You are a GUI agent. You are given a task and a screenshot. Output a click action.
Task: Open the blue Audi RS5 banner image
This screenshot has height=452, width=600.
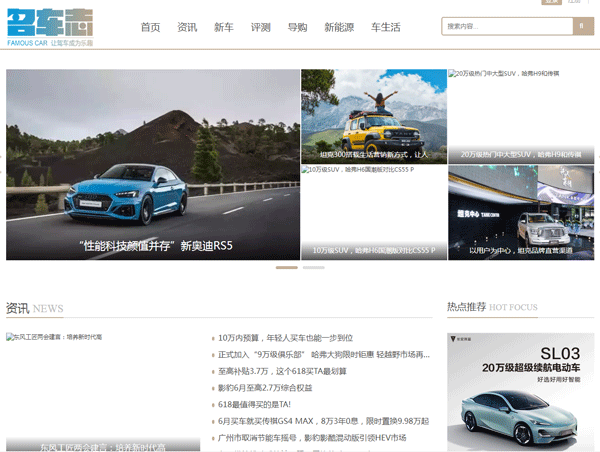[153, 165]
